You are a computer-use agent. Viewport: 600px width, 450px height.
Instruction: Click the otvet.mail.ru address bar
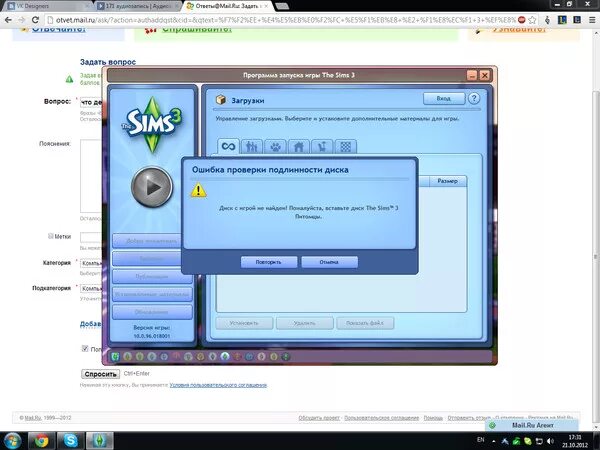pyautogui.click(x=285, y=20)
